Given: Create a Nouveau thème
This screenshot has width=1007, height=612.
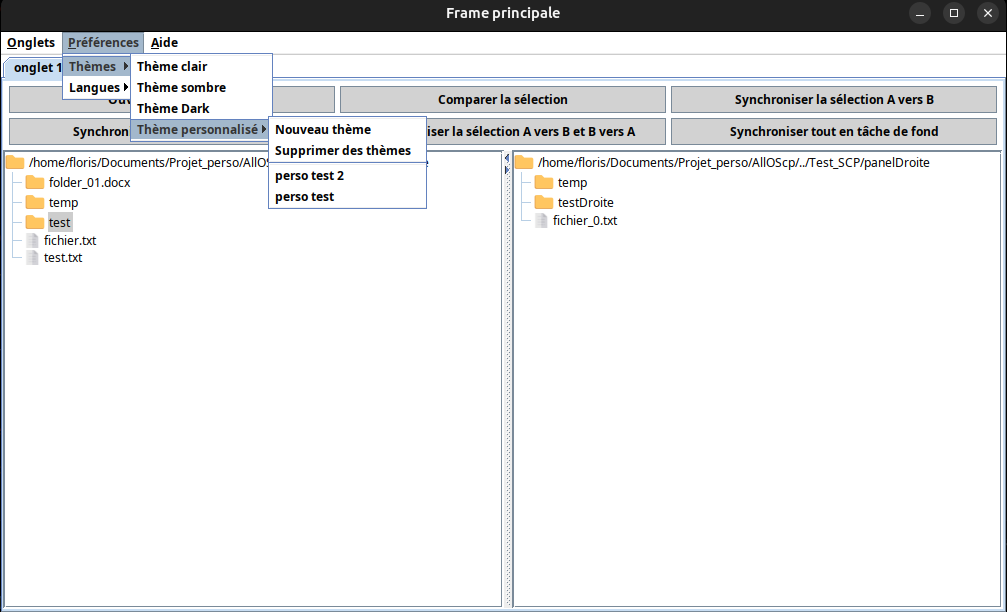Looking at the screenshot, I should 323,130.
